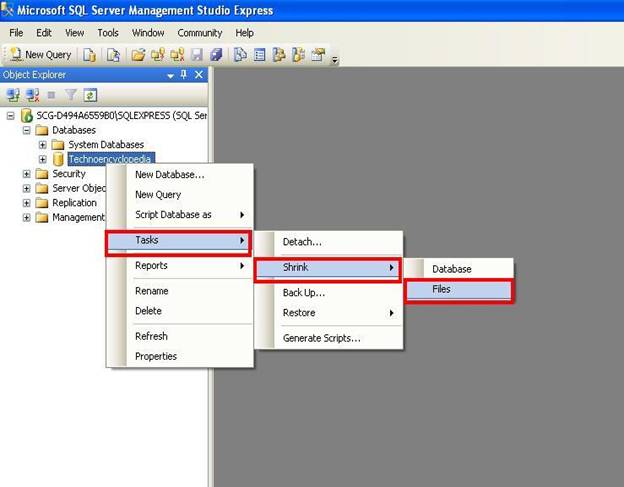Select Generate Scripts... in Tasks submenu

point(328,338)
